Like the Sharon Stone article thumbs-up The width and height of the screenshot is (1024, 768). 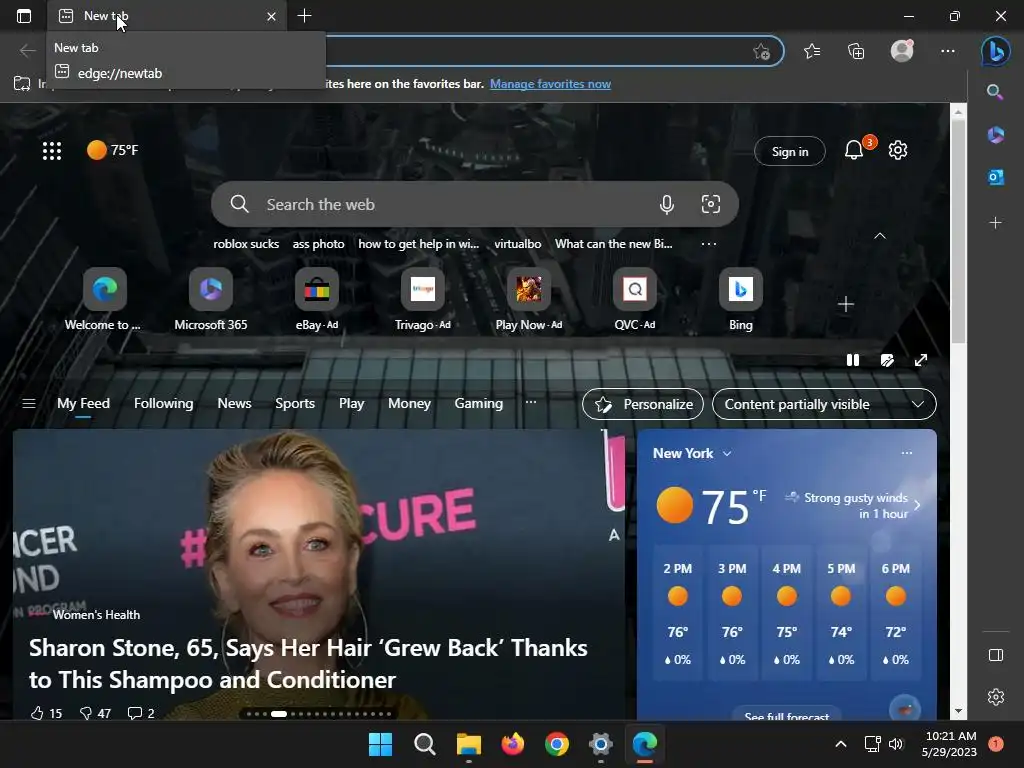(37, 713)
